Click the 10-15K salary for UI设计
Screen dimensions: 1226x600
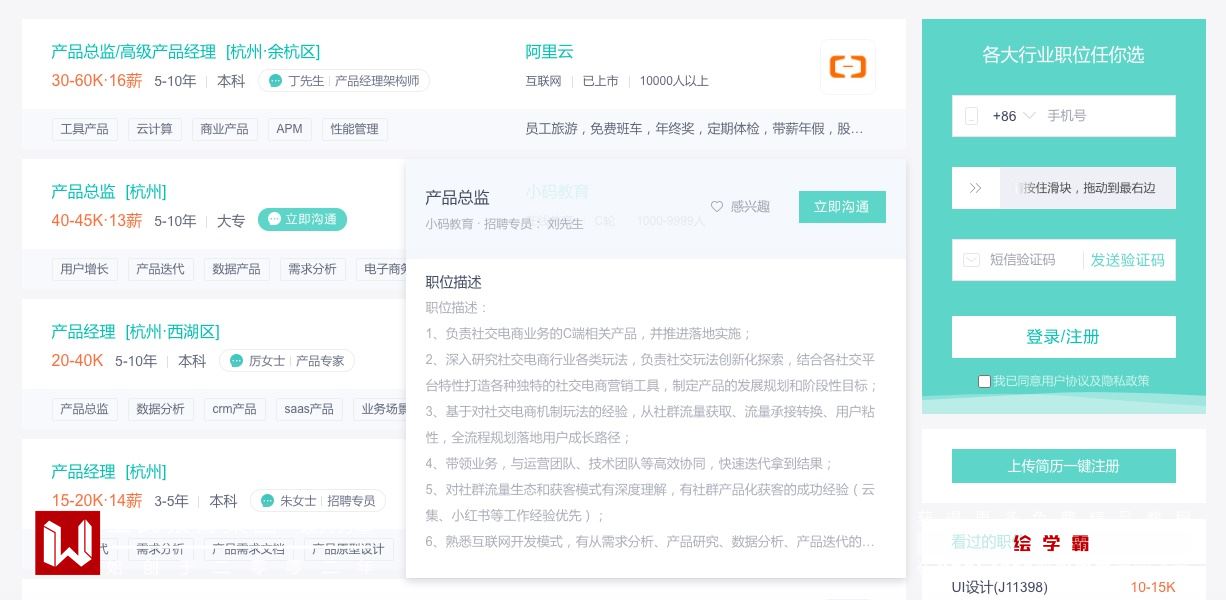coord(1153,587)
